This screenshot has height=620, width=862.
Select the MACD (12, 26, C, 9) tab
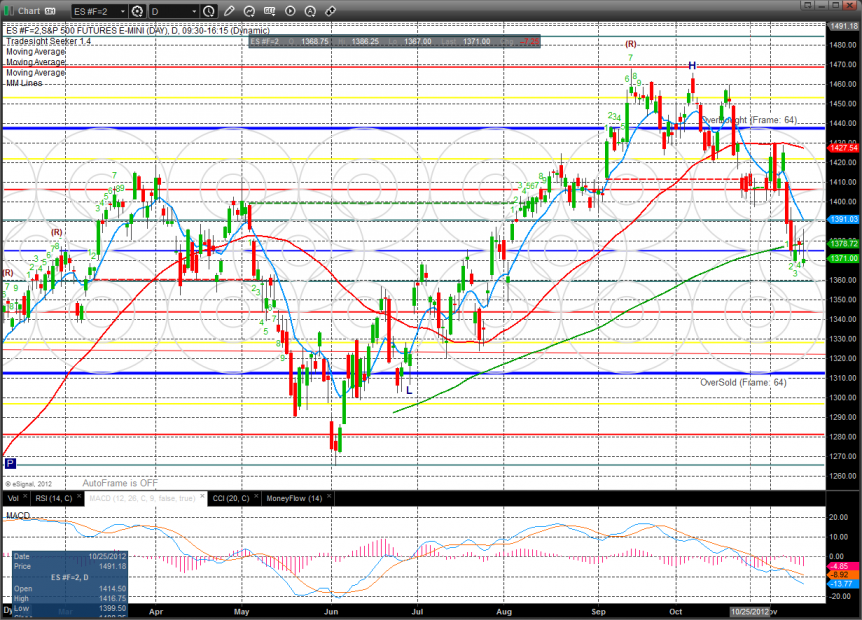point(142,498)
